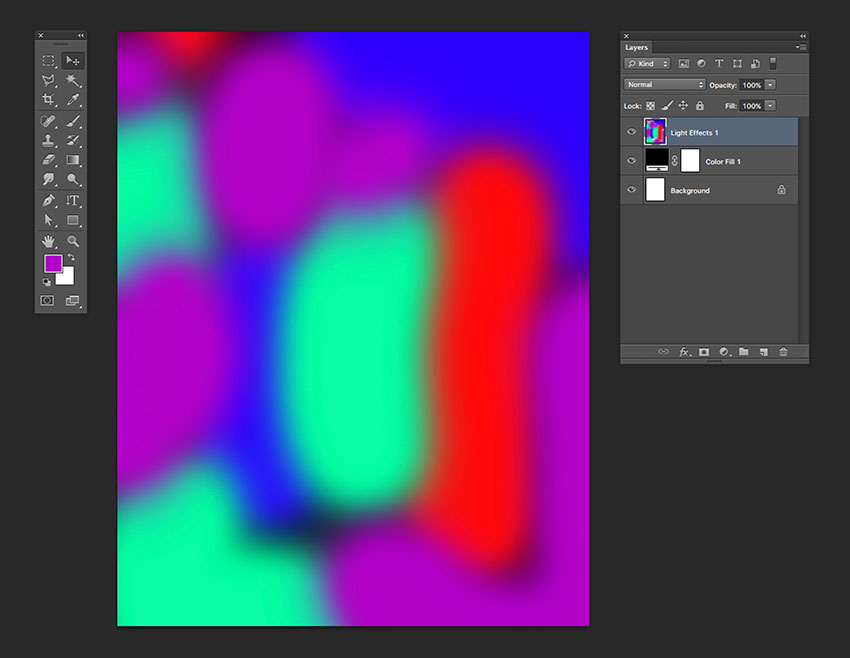This screenshot has width=850, height=658.
Task: Open the Layers panel flyout menu
Action: [x=801, y=47]
